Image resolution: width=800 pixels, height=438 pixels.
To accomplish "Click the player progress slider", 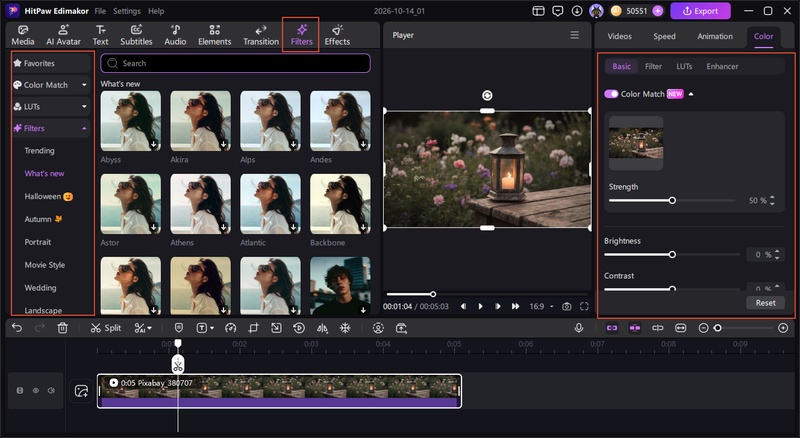I will pyautogui.click(x=487, y=294).
